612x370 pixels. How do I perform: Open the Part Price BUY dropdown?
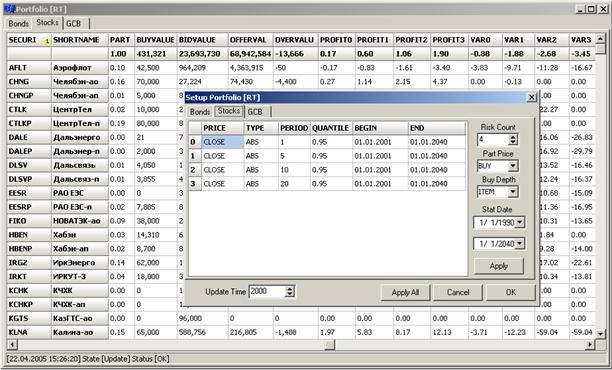click(513, 166)
